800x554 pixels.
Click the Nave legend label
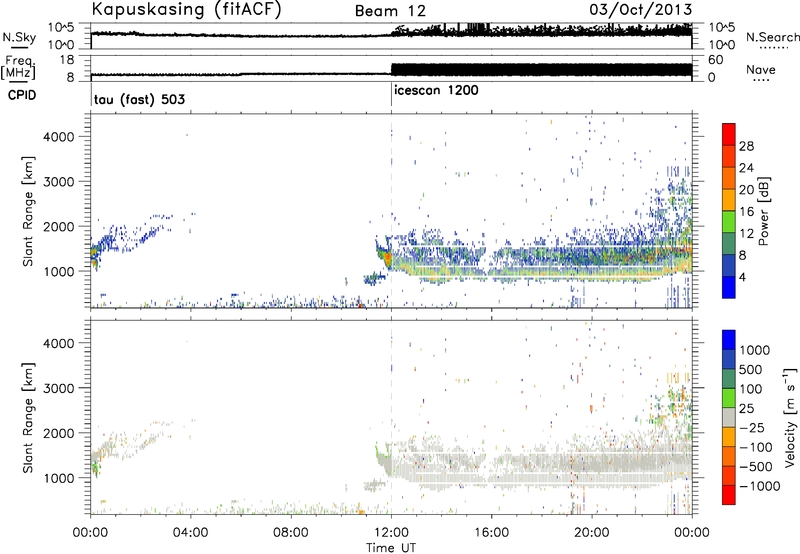coord(761,70)
